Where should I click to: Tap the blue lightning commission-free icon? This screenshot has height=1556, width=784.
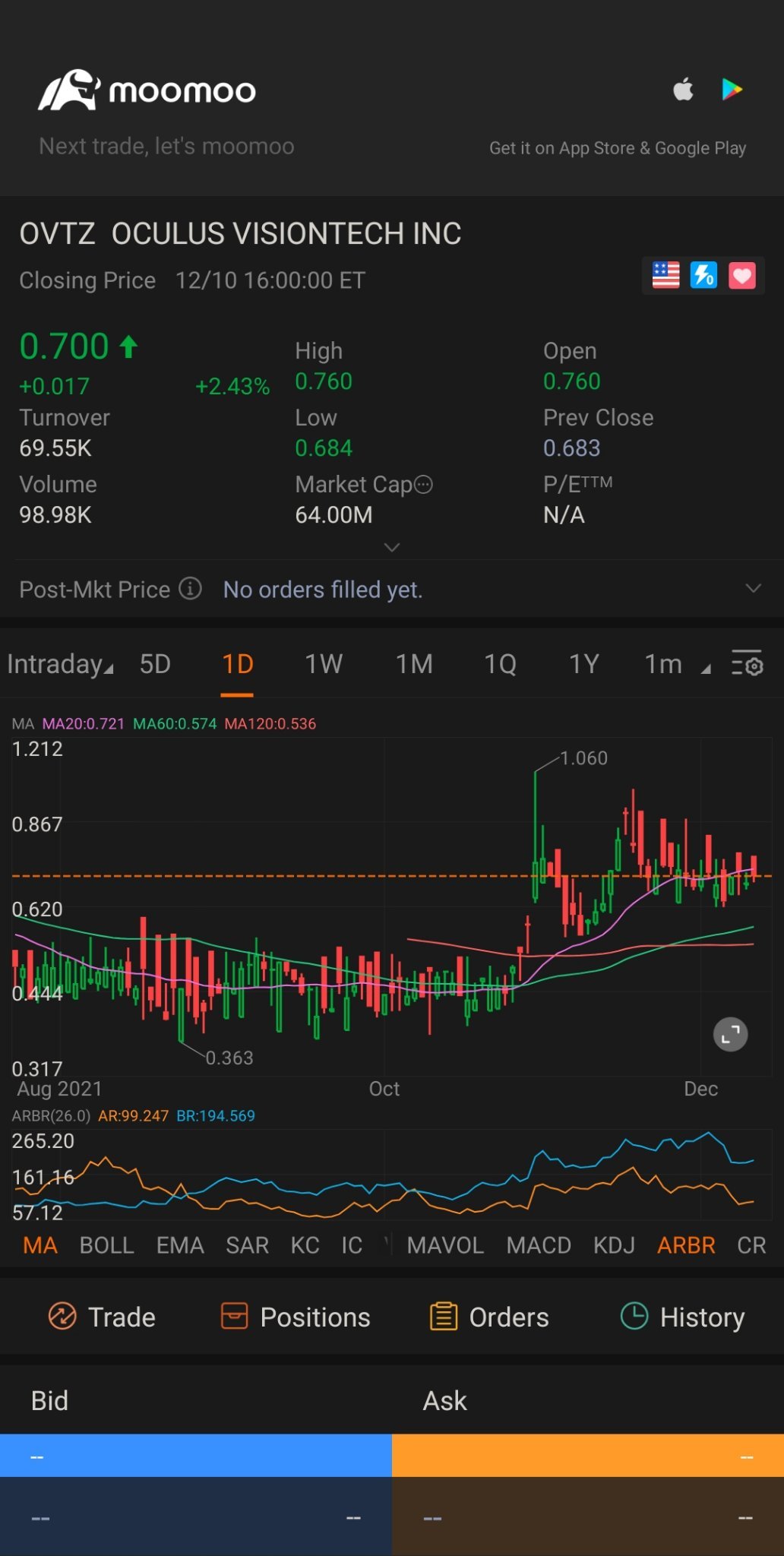(x=703, y=275)
